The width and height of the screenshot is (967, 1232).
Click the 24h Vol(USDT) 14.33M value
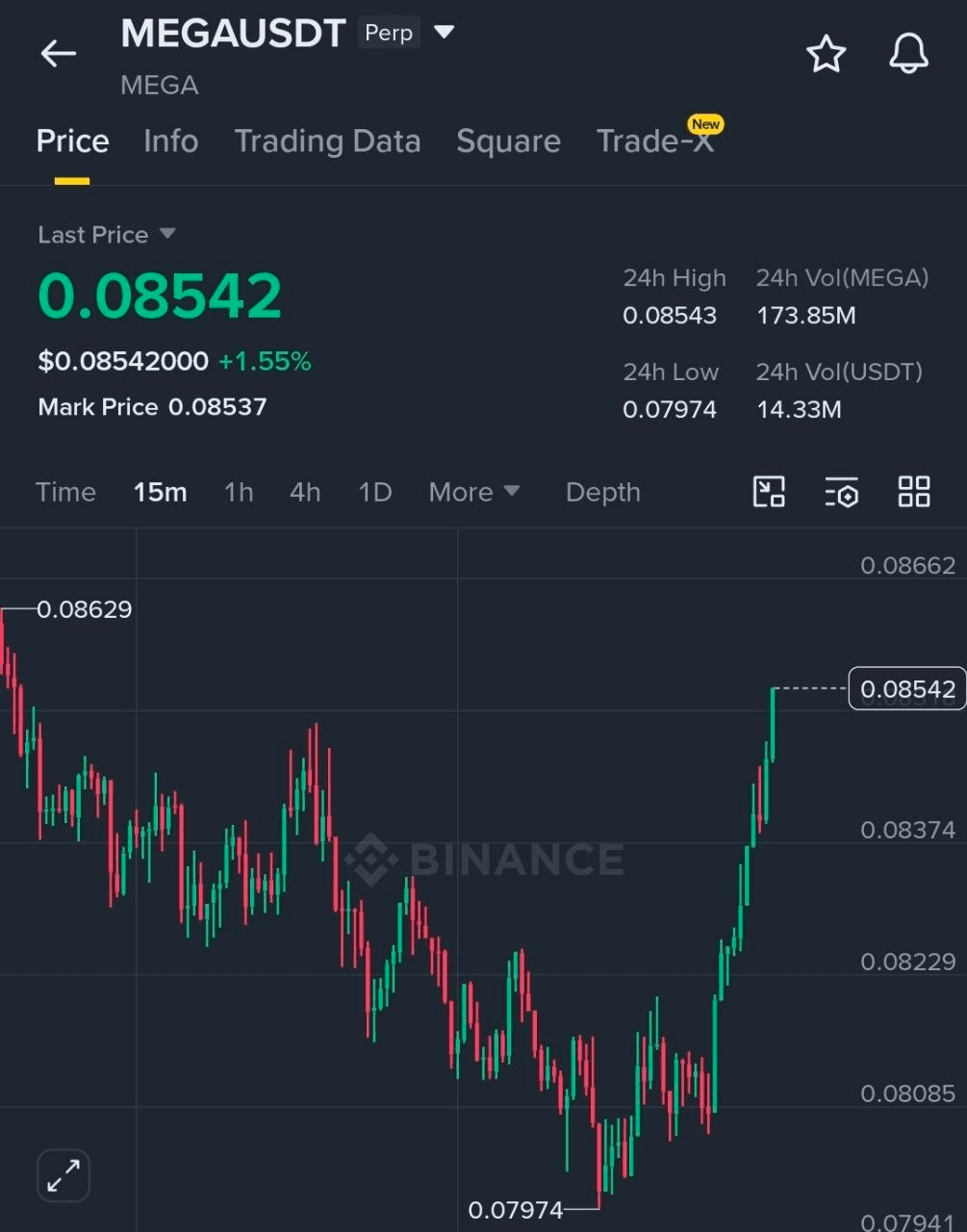click(x=799, y=410)
